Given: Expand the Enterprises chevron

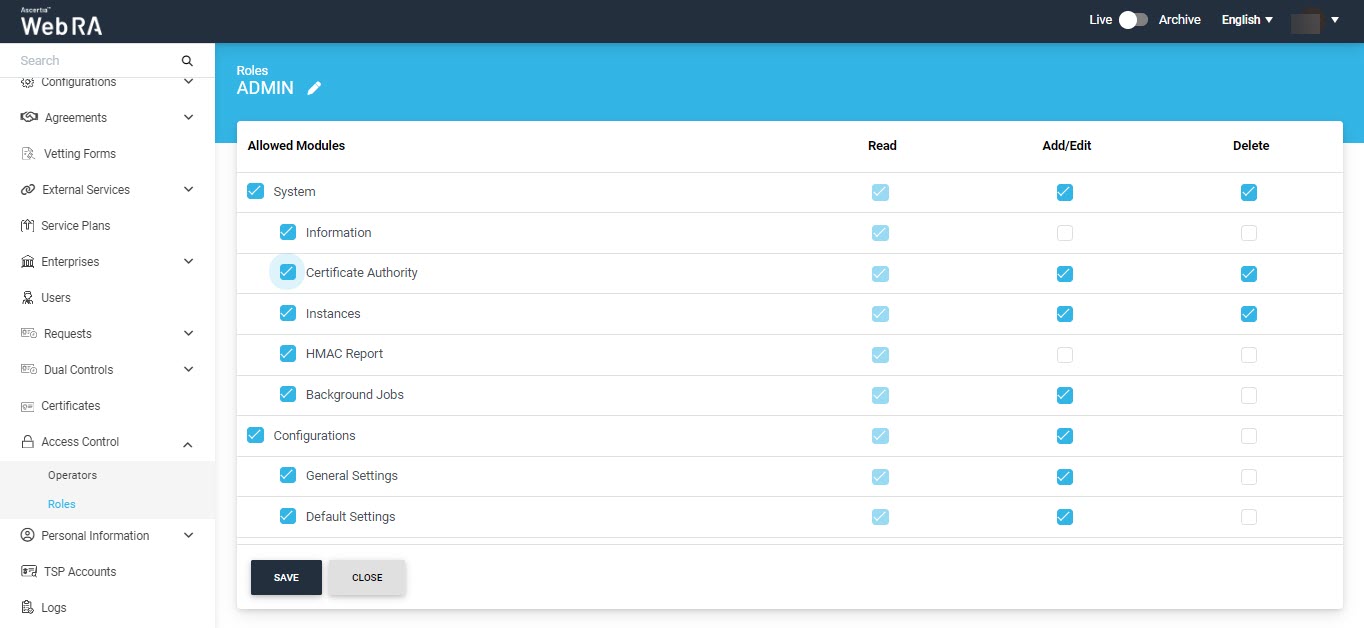Looking at the screenshot, I should click(x=188, y=261).
